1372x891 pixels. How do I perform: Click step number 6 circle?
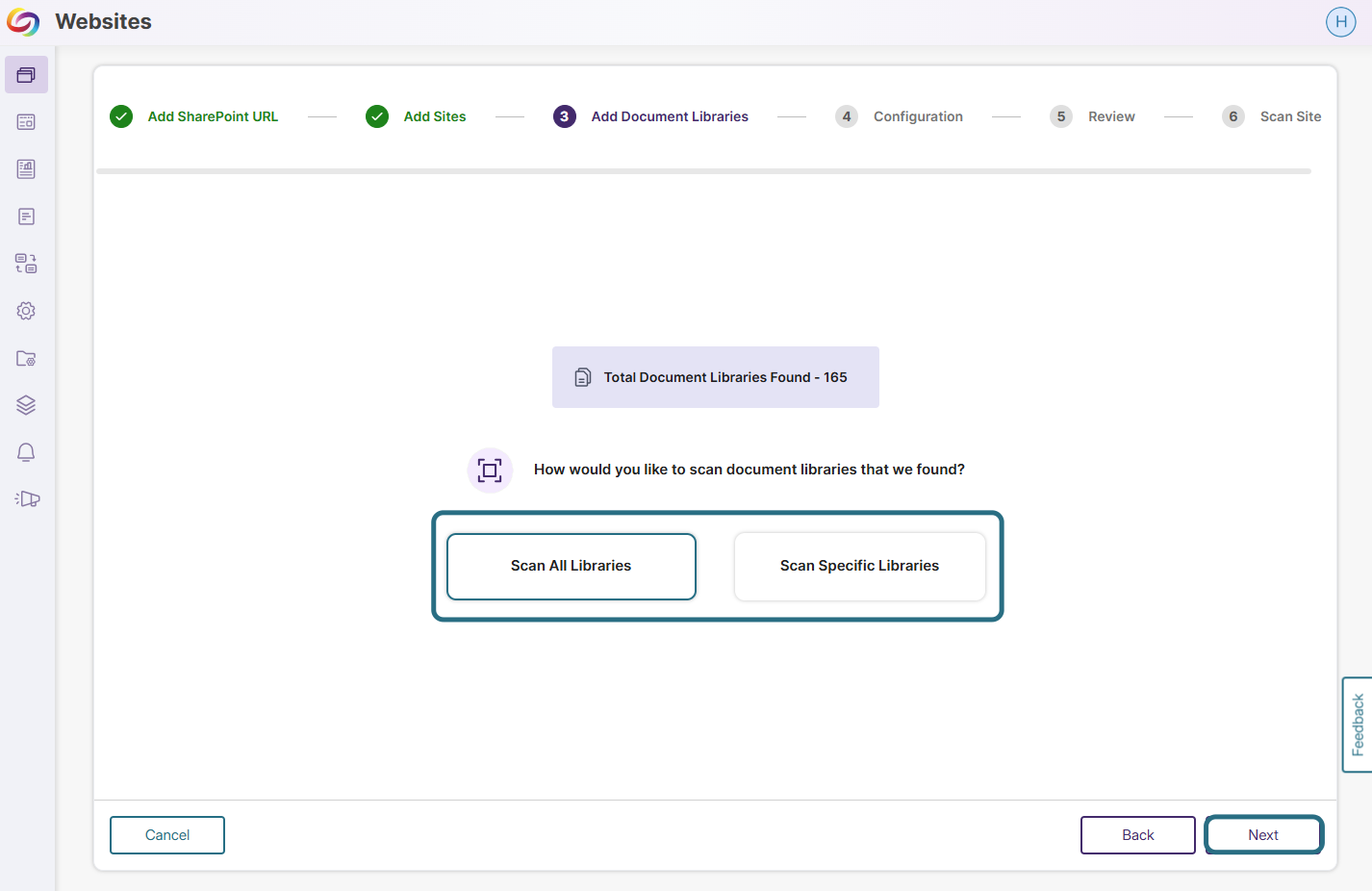(1233, 116)
